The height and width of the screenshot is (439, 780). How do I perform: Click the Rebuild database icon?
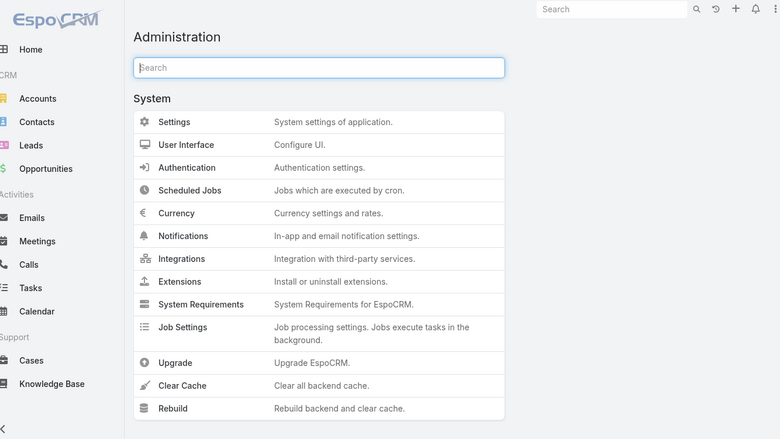click(x=144, y=408)
